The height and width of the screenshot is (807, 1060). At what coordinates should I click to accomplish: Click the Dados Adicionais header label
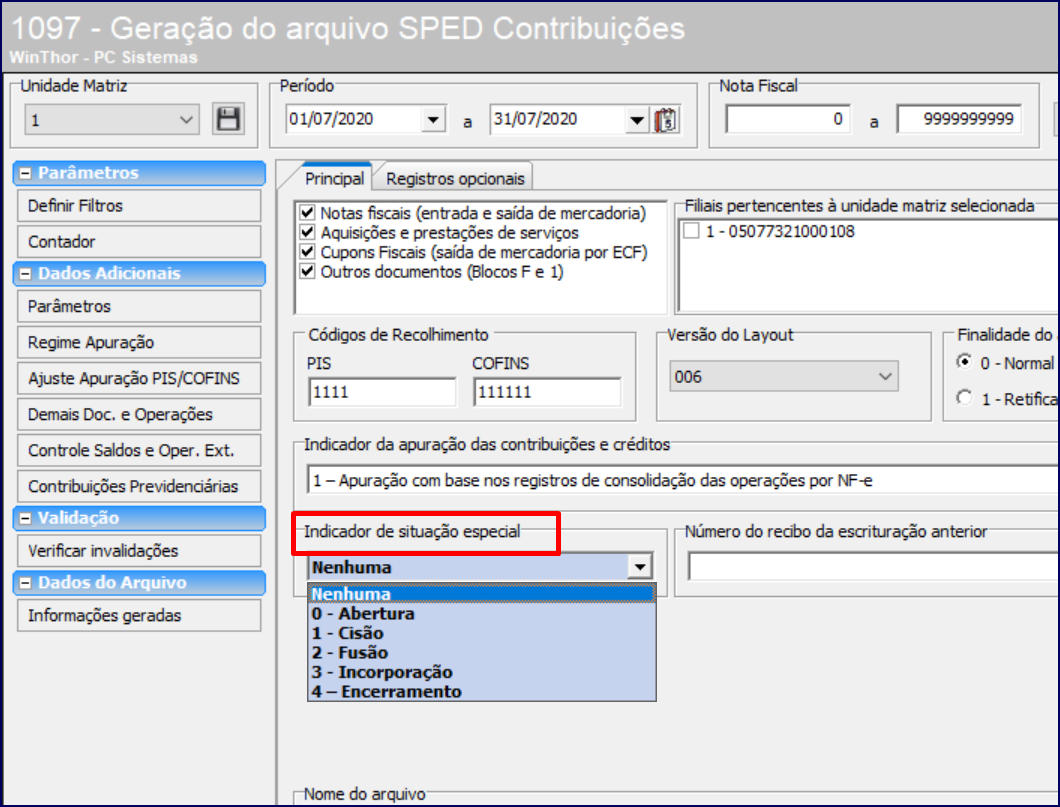pos(110,274)
